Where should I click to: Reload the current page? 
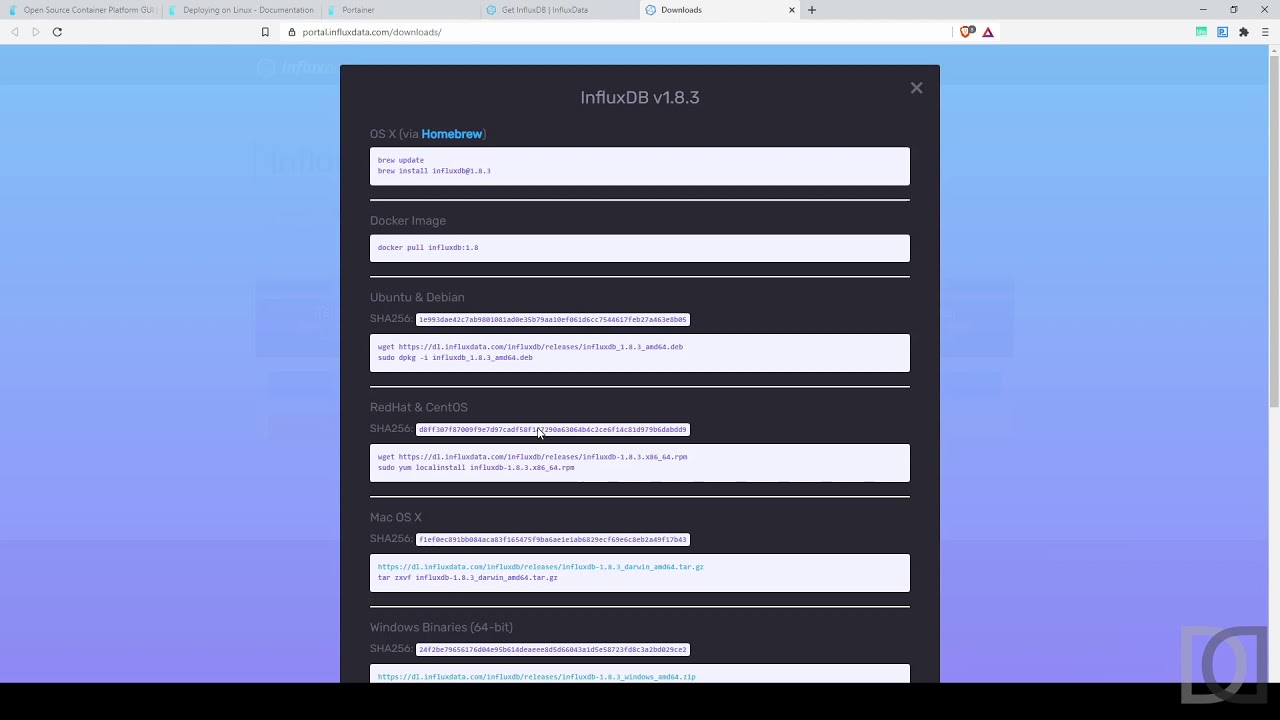pyautogui.click(x=57, y=32)
